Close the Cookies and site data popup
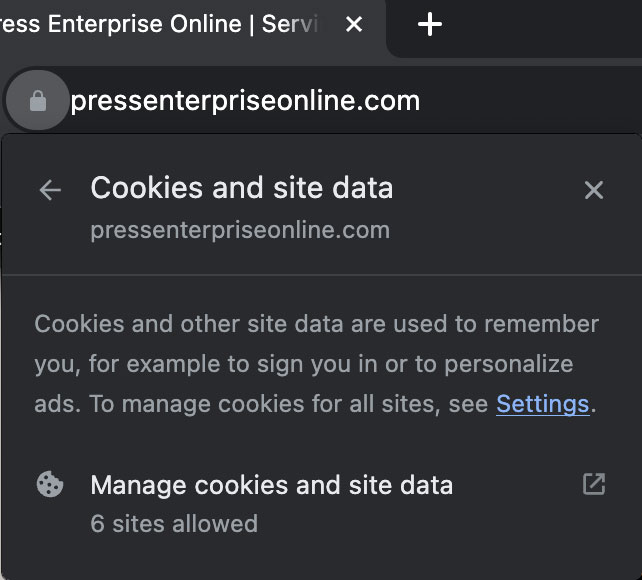 594,190
